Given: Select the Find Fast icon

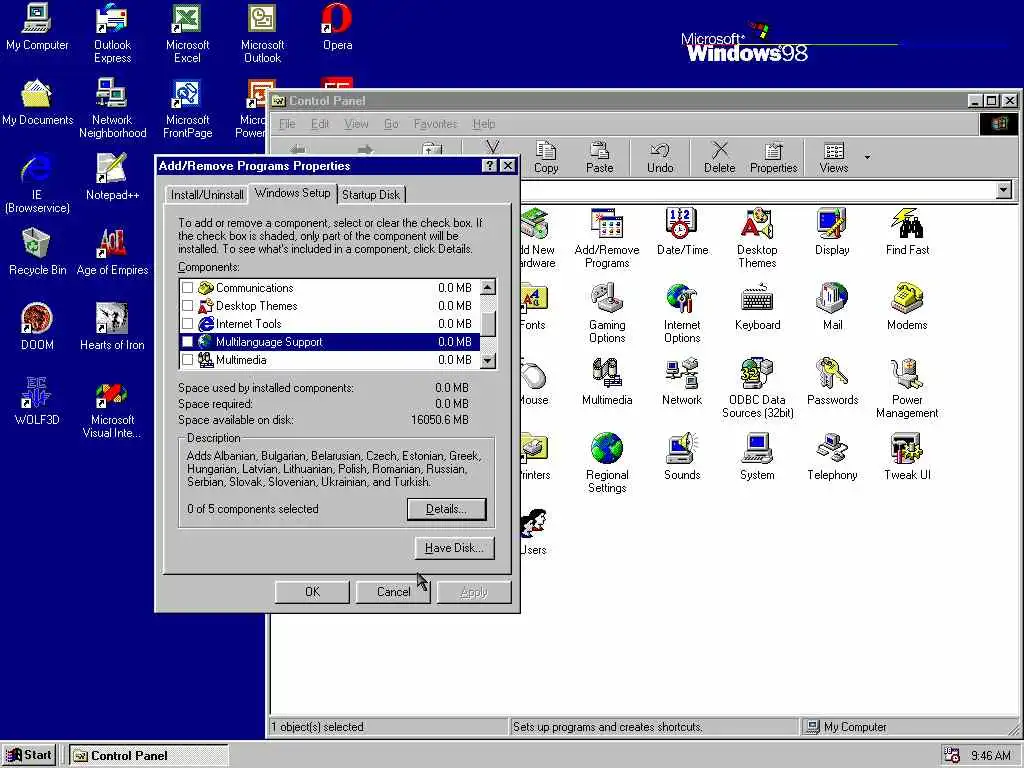Looking at the screenshot, I should click(907, 232).
